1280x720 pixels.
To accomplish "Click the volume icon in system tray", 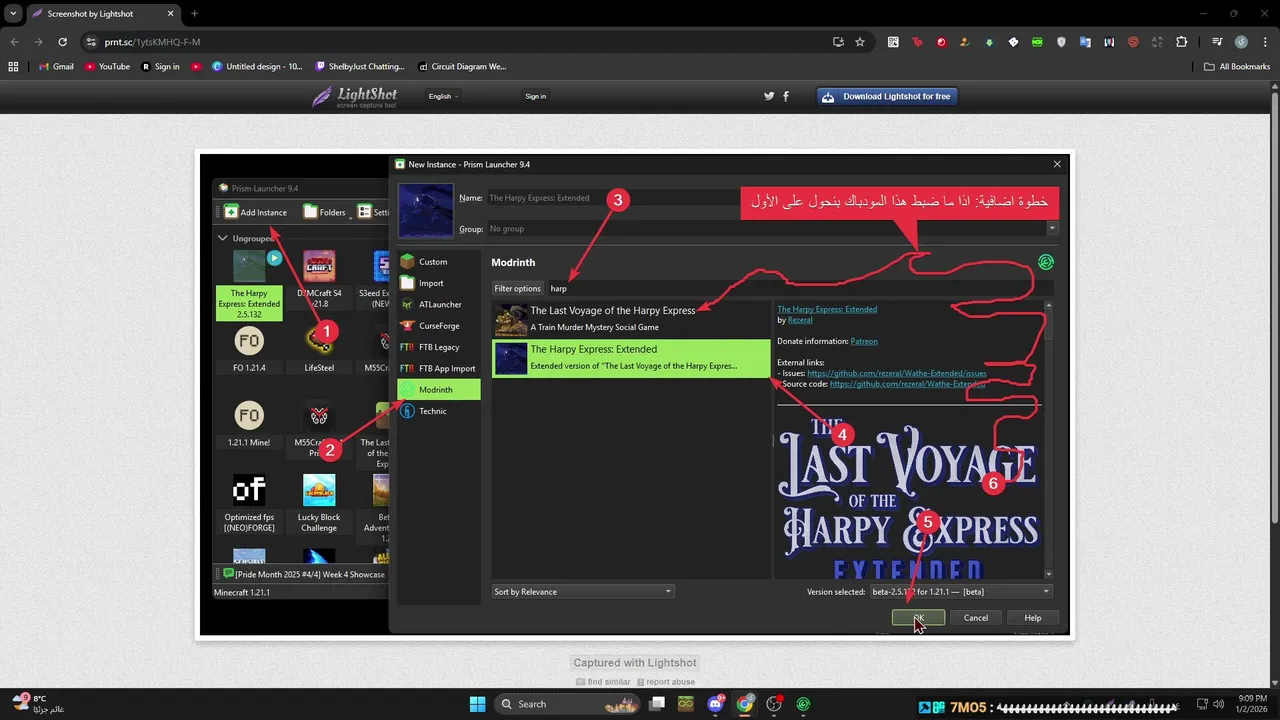I will point(1220,704).
